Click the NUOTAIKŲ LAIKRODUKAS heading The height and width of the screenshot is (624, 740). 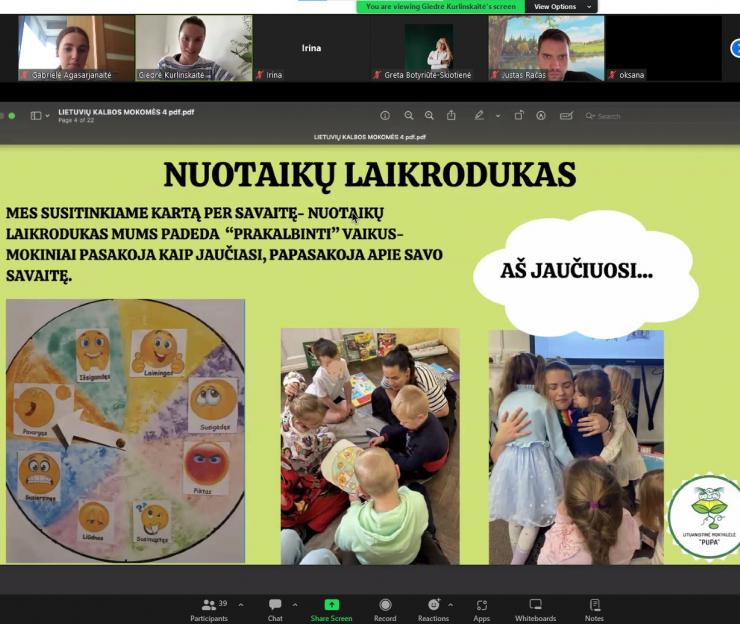tap(370, 175)
